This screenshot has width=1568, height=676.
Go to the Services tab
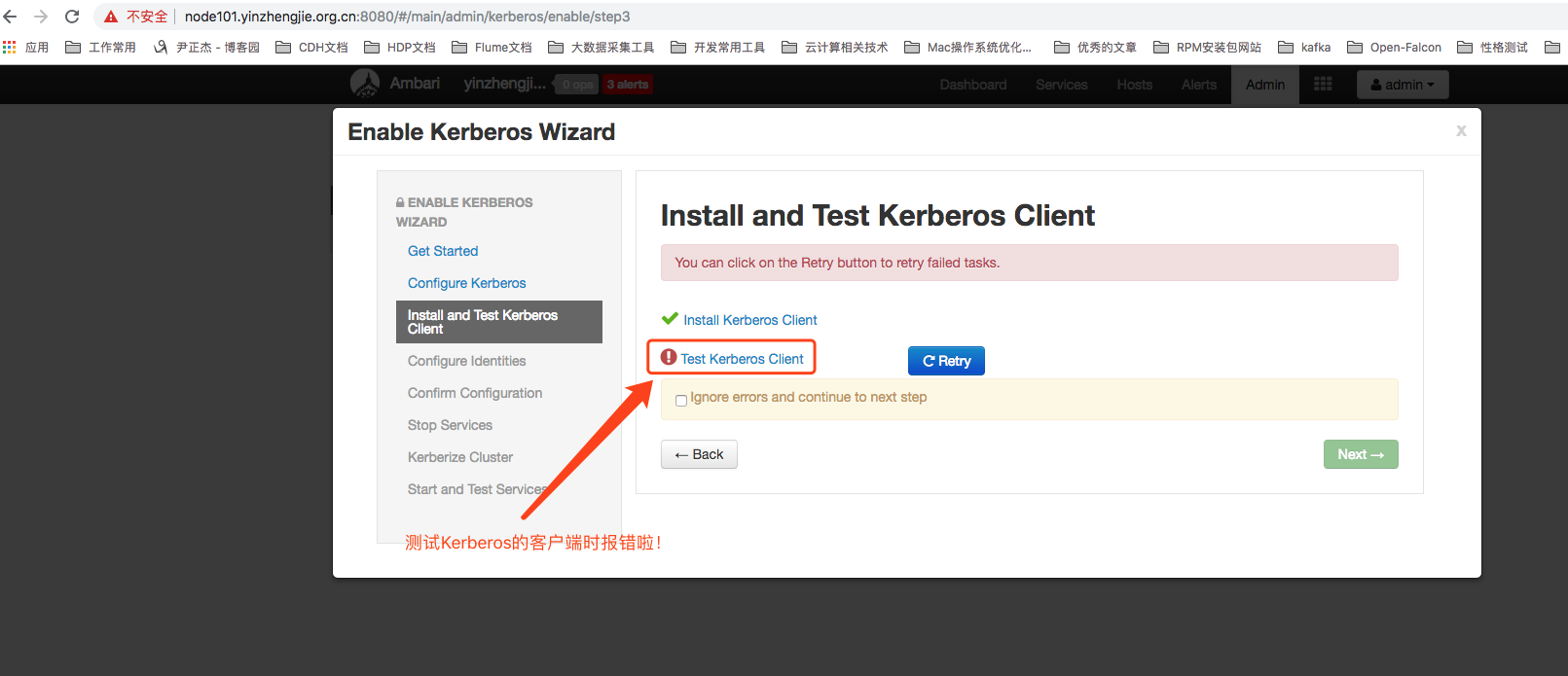click(x=1062, y=85)
